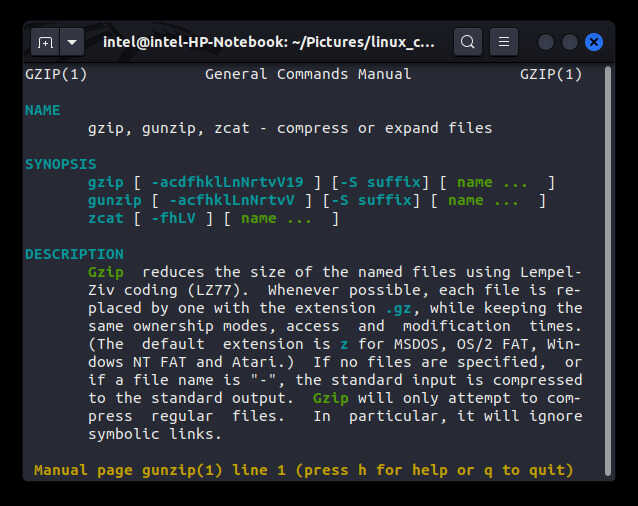Screen dimensions: 638x506
Task: Close the terminal window
Action: [594, 42]
